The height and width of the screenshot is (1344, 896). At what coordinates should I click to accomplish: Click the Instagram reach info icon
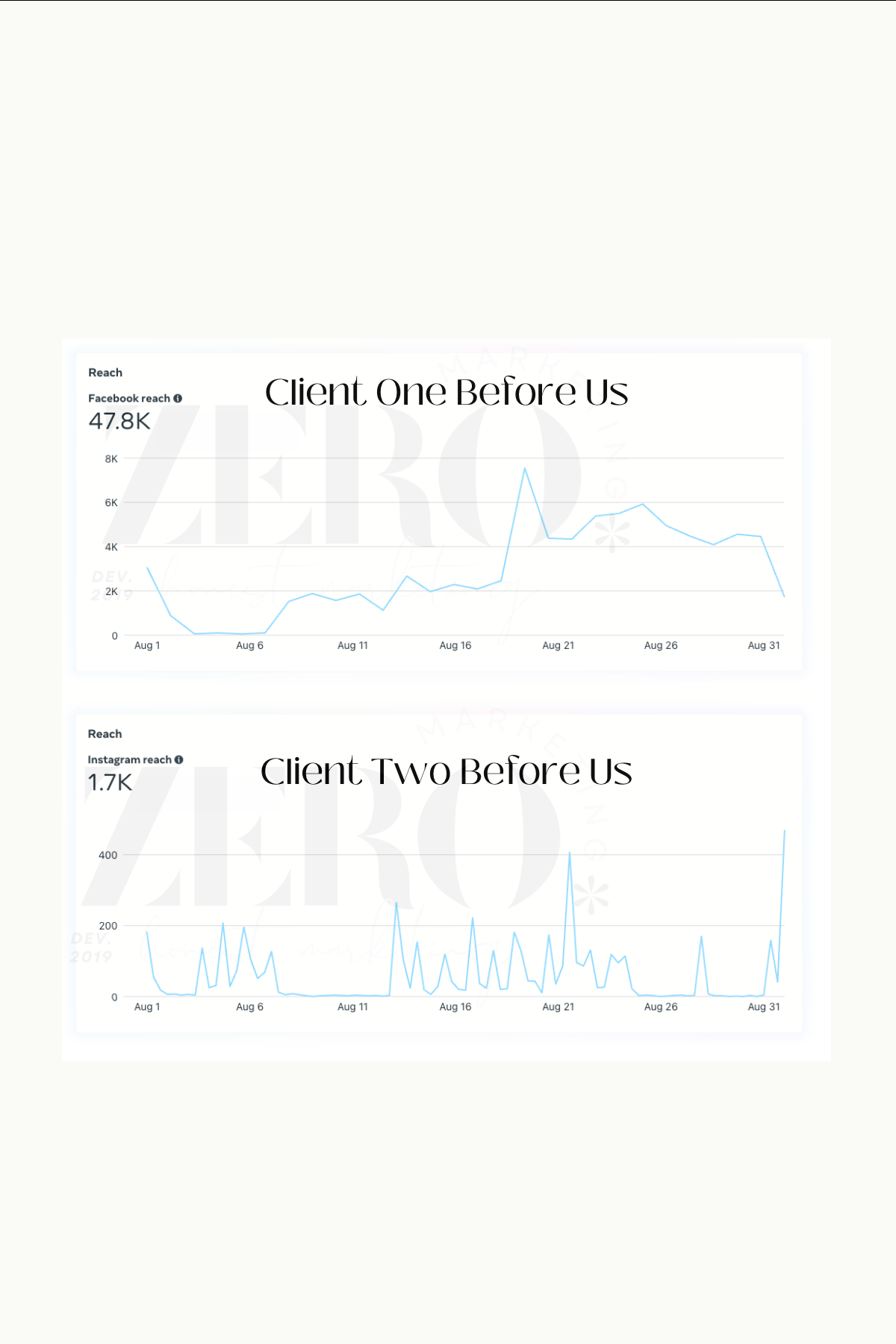[178, 760]
